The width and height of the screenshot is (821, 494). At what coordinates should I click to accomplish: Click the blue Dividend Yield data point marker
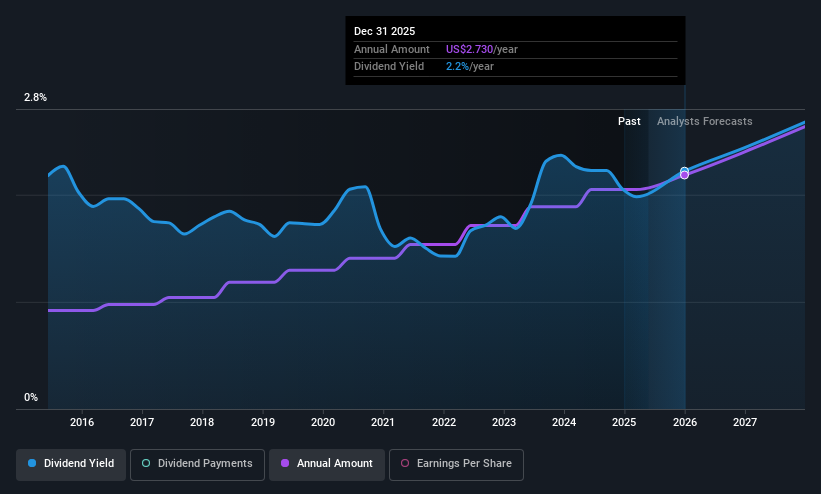tap(684, 171)
